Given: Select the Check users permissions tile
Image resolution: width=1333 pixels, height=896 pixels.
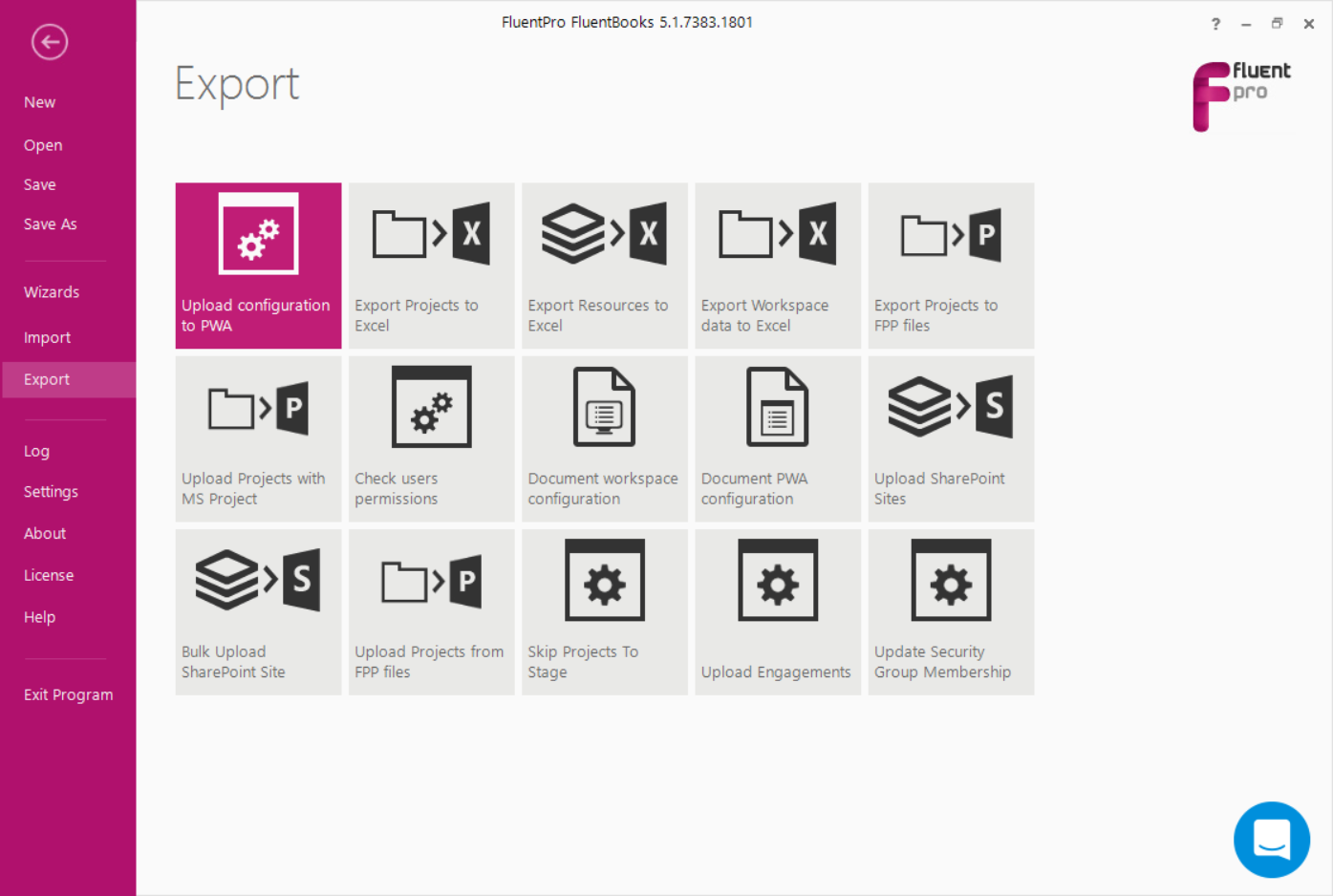Looking at the screenshot, I should pos(432,438).
